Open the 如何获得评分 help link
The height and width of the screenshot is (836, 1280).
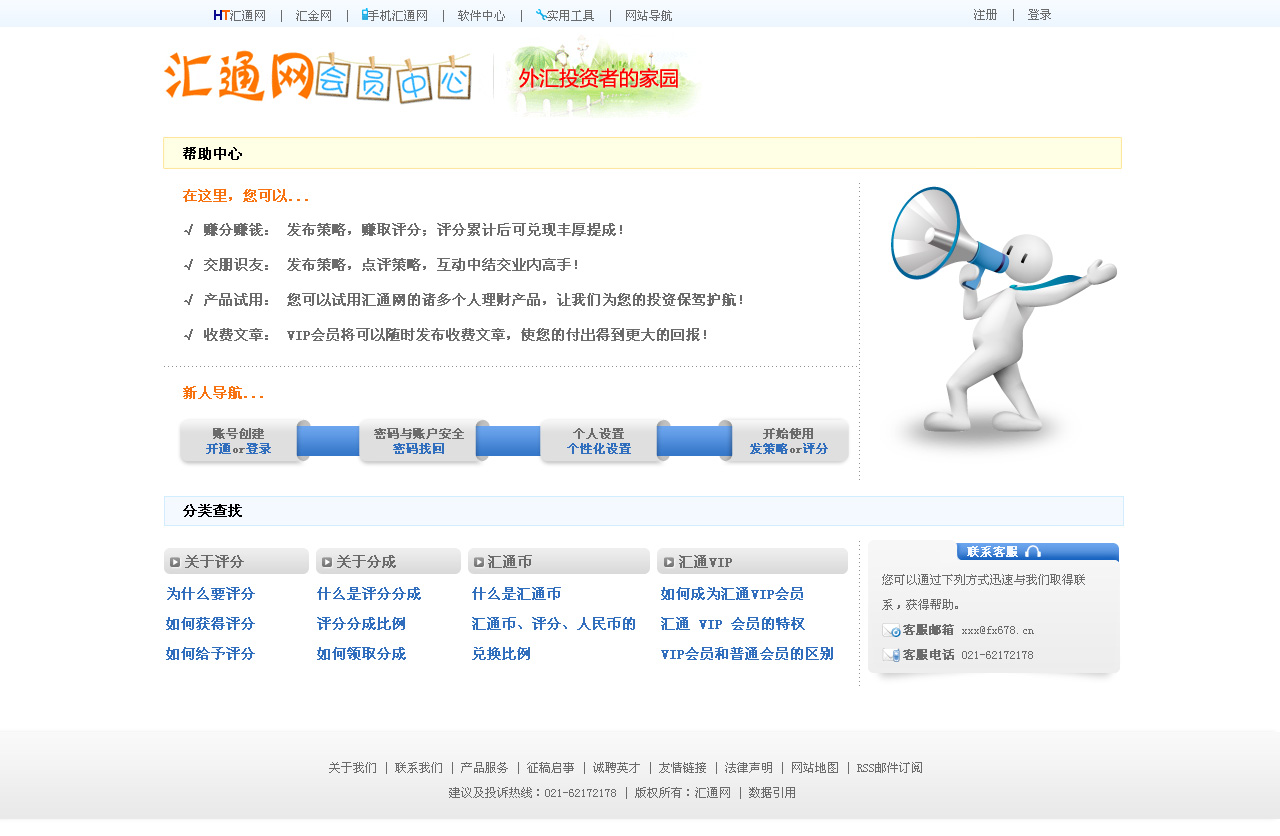click(210, 624)
